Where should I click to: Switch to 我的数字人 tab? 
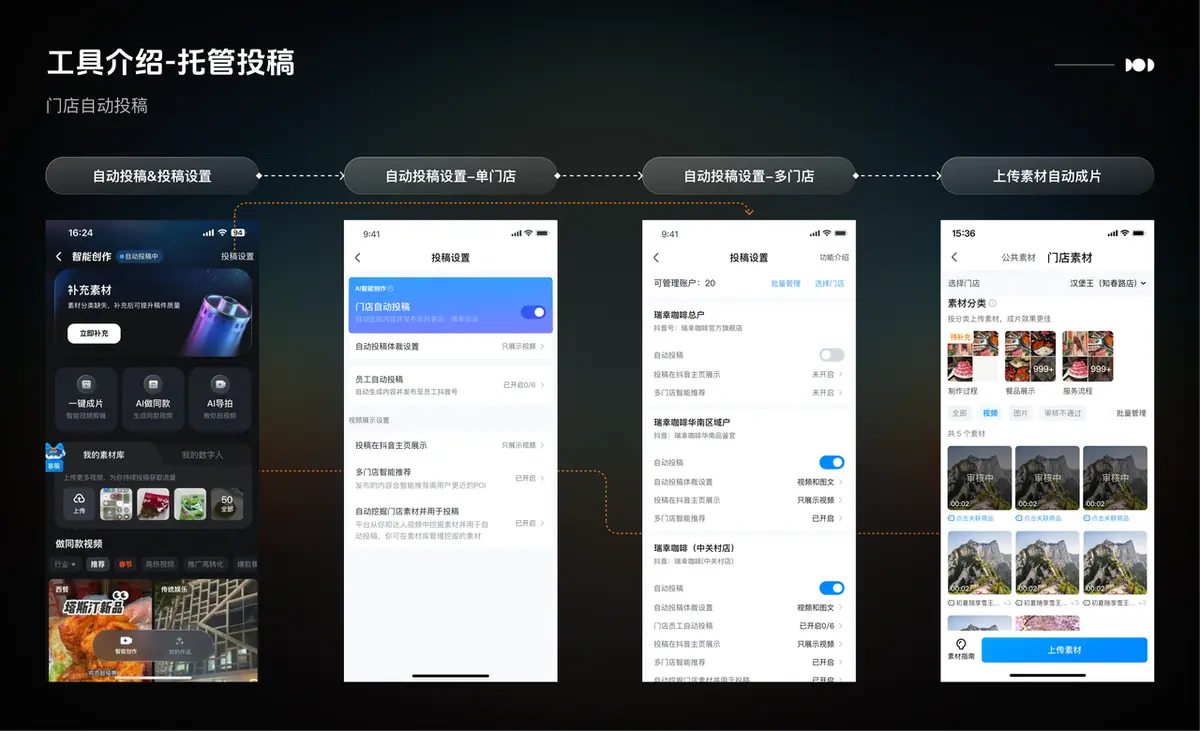tap(202, 454)
